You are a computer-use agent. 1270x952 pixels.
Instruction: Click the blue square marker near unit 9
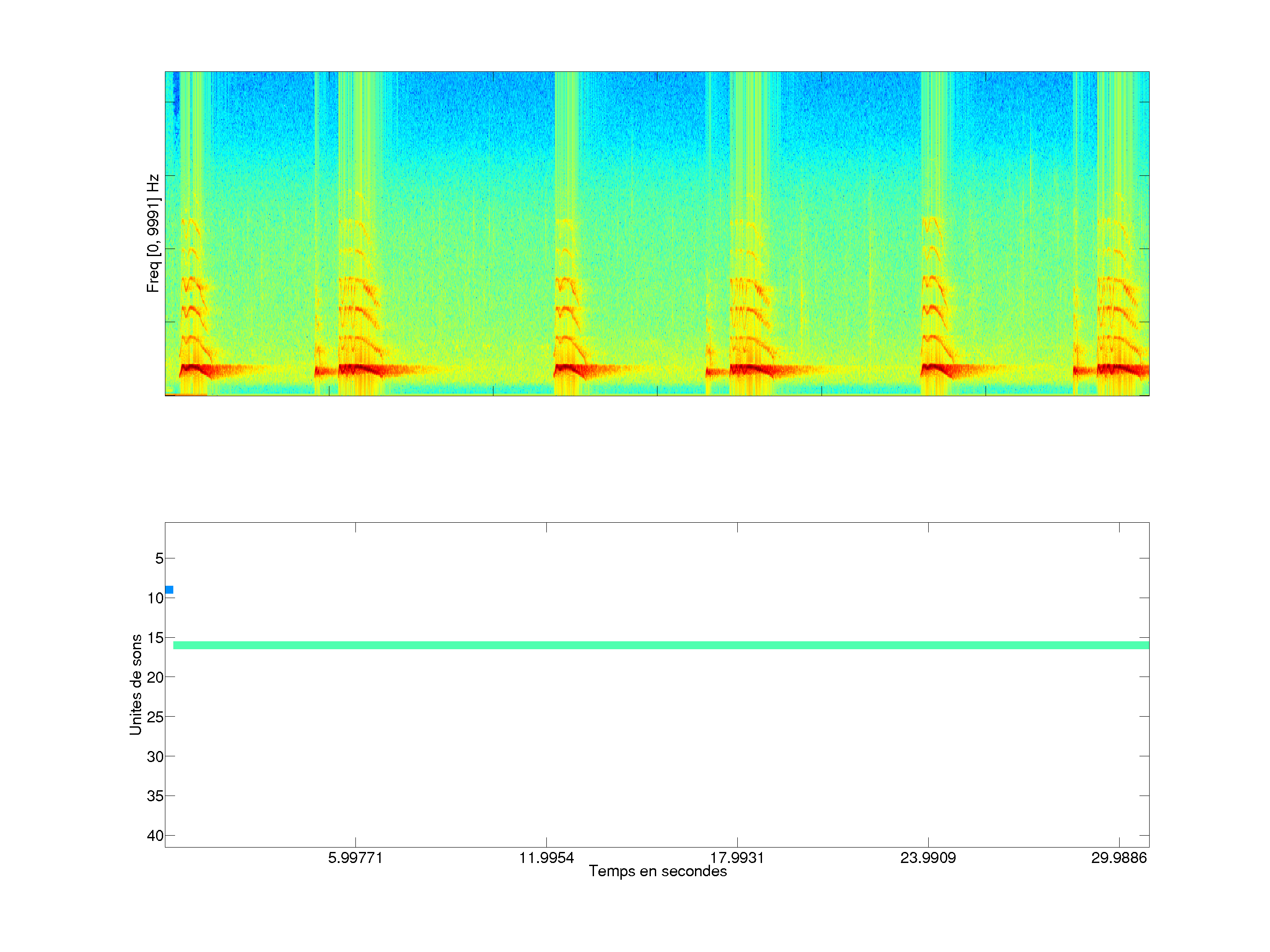click(x=169, y=590)
